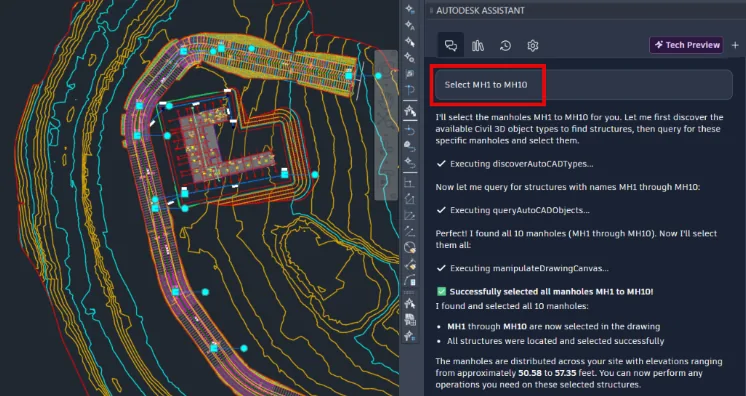Click 'Executing manipulateDrawingCanvas...' step
This screenshot has width=746, height=396.
click(529, 268)
